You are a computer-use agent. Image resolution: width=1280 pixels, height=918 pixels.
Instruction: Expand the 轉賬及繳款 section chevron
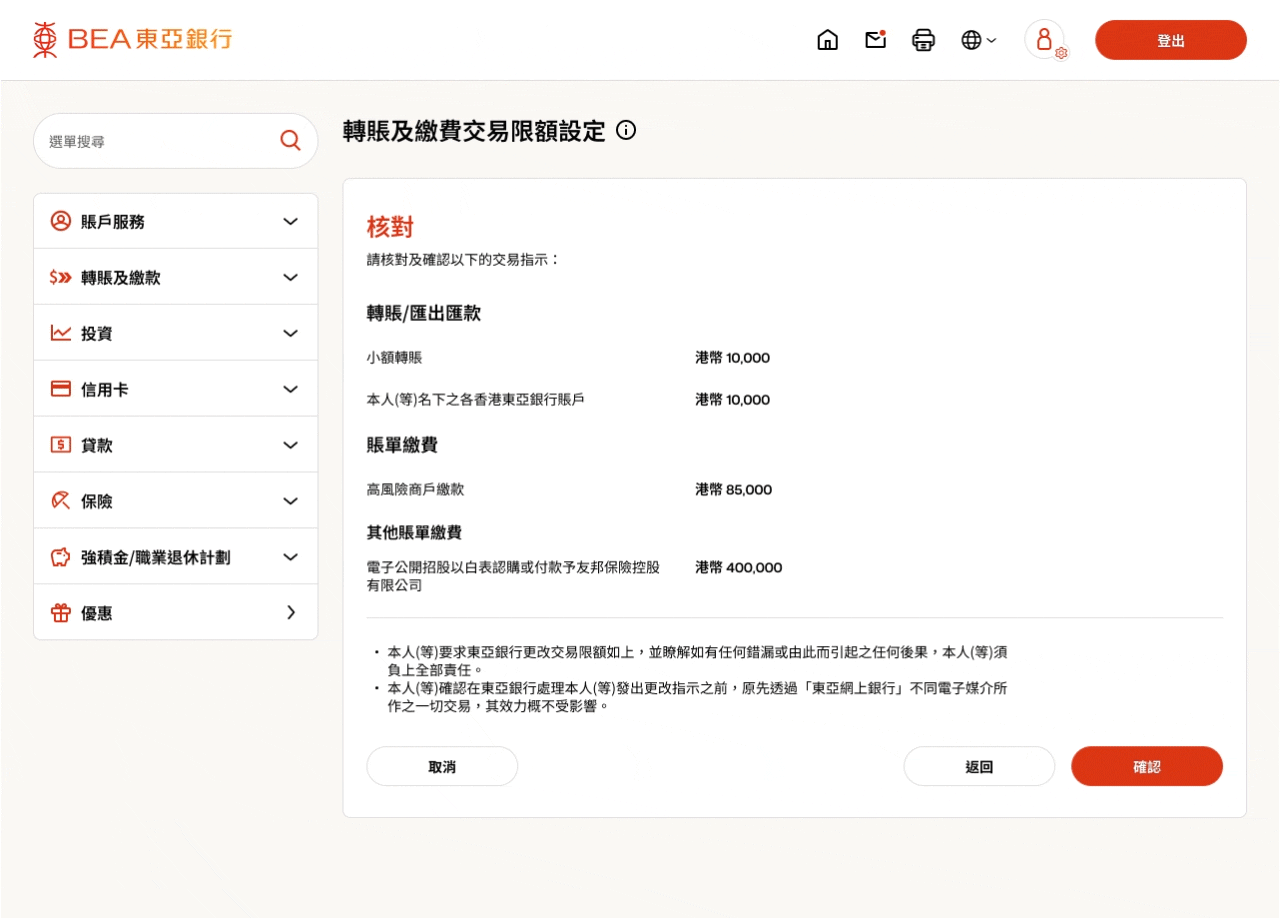(291, 278)
